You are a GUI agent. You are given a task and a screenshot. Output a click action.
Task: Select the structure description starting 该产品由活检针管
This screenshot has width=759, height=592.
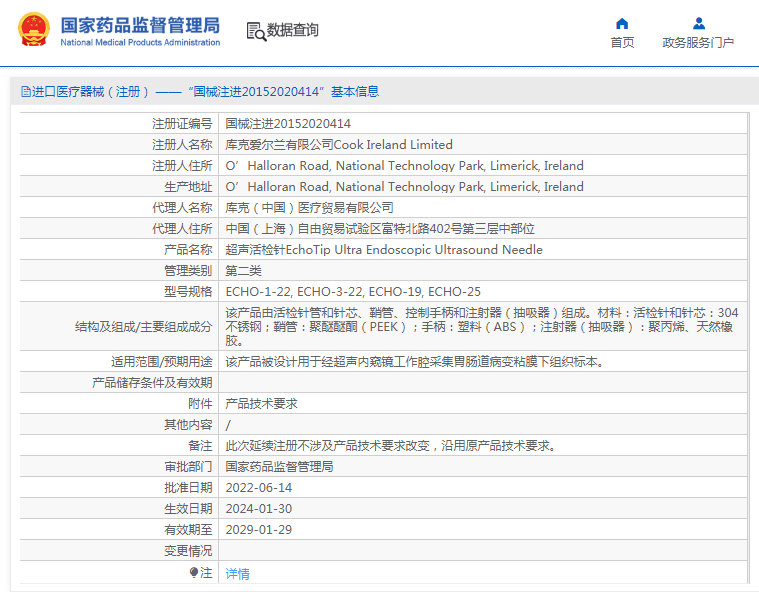pyautogui.click(x=482, y=327)
